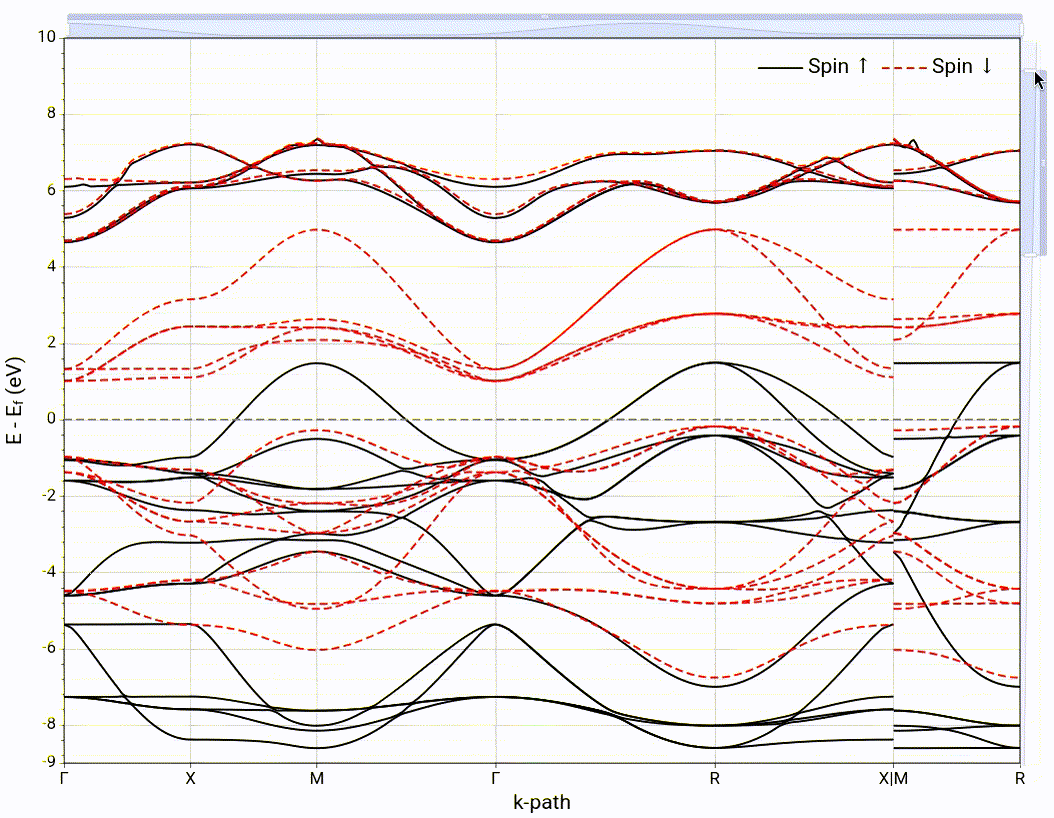
Task: Click the -9 tick label on energy axis
Action: coord(49,762)
